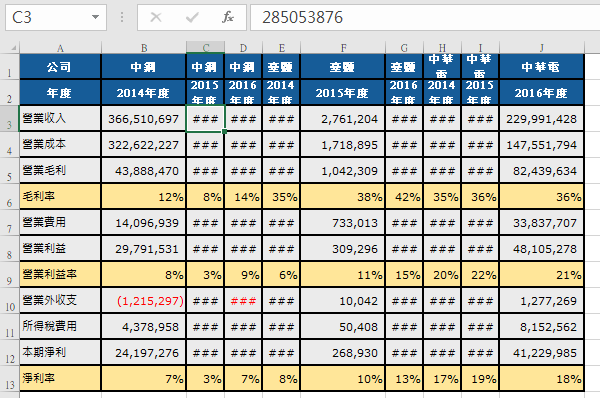Select column F header
Viewport: 600px width, 398px height.
pyautogui.click(x=343, y=48)
